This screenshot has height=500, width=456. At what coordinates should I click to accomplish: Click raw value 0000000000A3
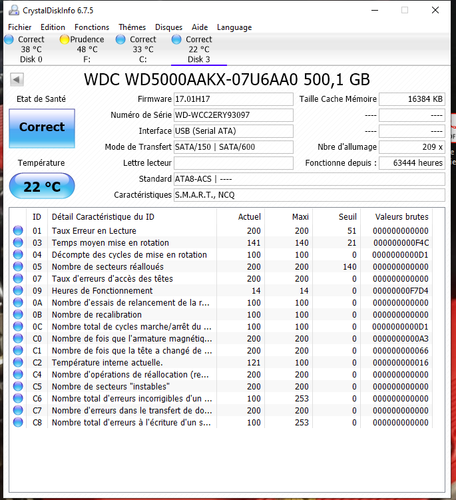[400, 339]
